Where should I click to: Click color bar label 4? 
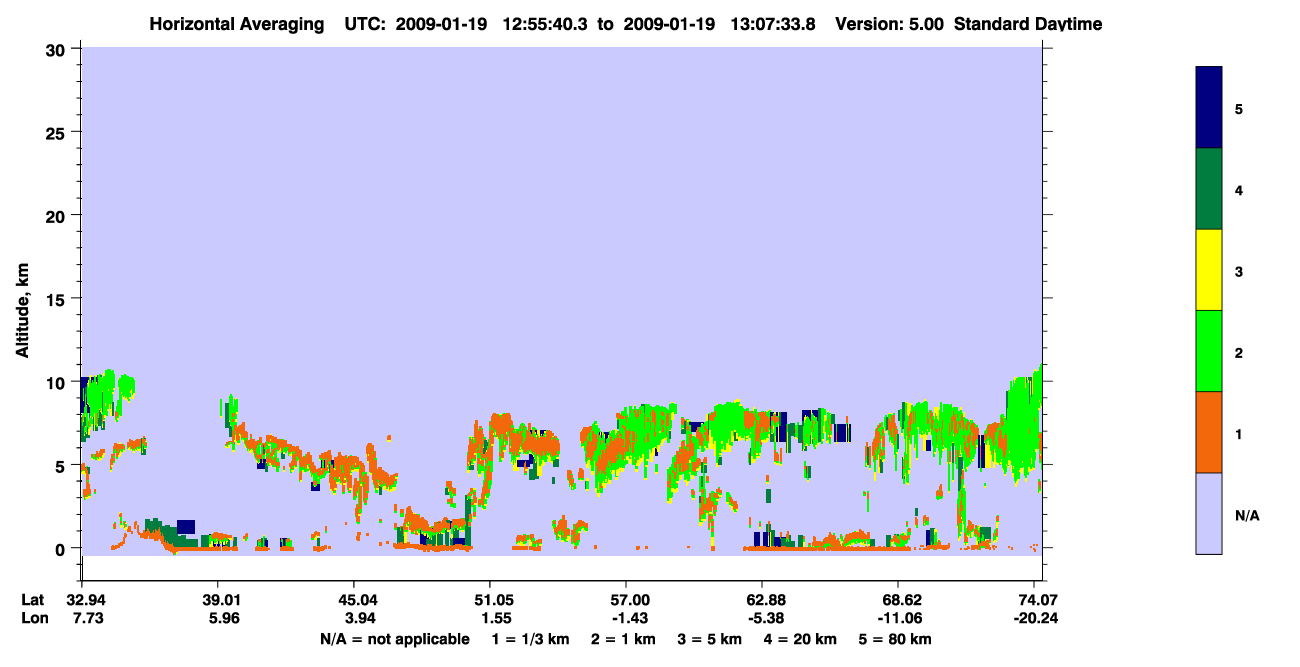click(x=1239, y=189)
